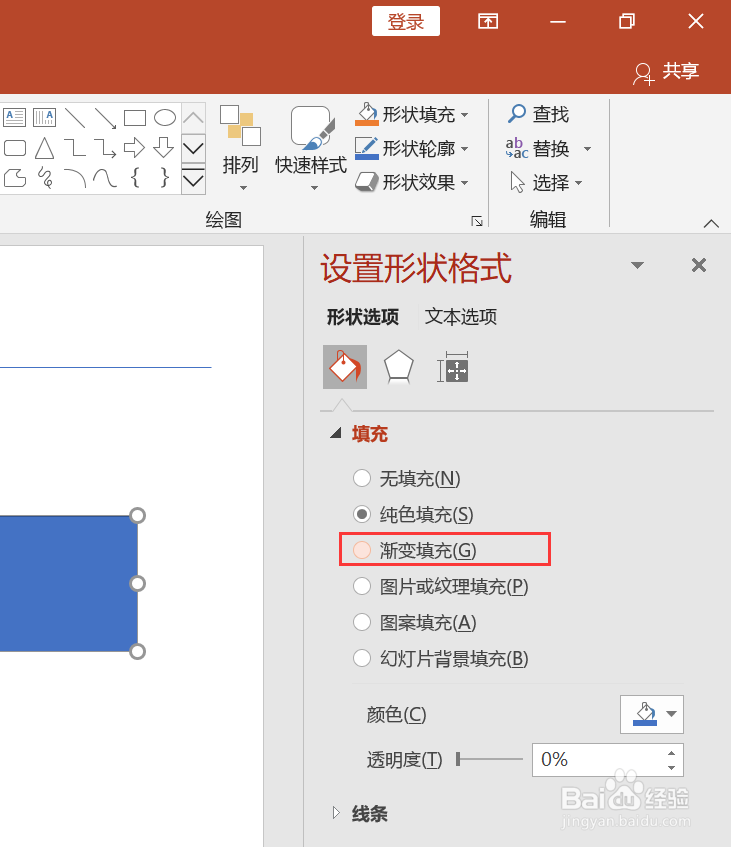Switch to Shape Options (形状选项) tab
Viewport: 731px width, 847px height.
(363, 317)
